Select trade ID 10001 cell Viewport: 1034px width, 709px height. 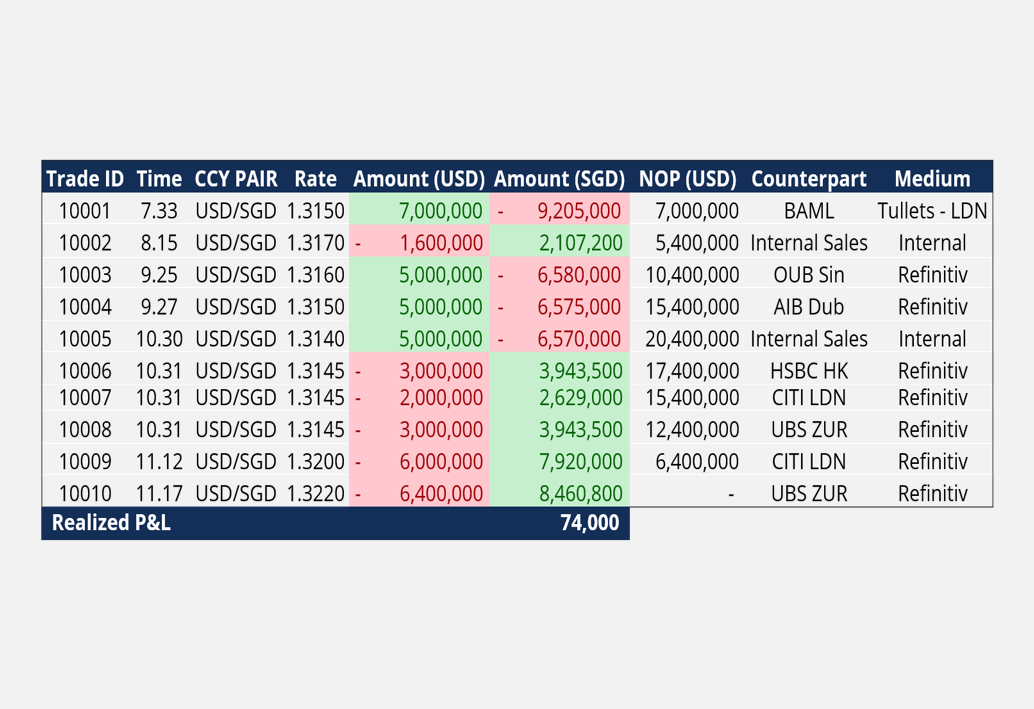[85, 211]
